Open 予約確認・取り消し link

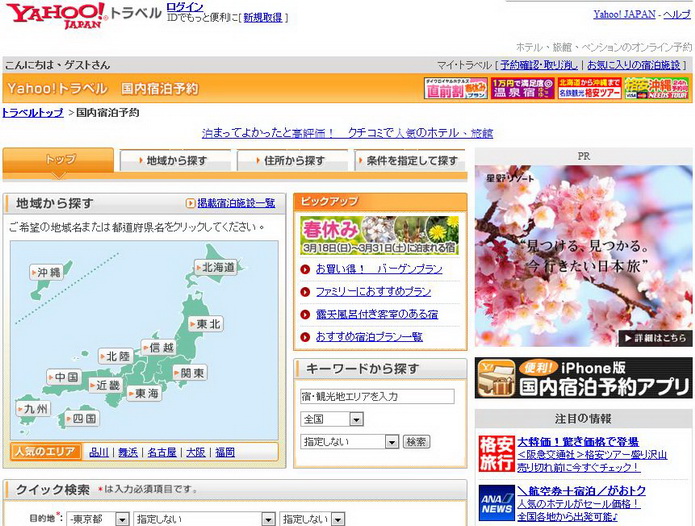click(x=539, y=65)
